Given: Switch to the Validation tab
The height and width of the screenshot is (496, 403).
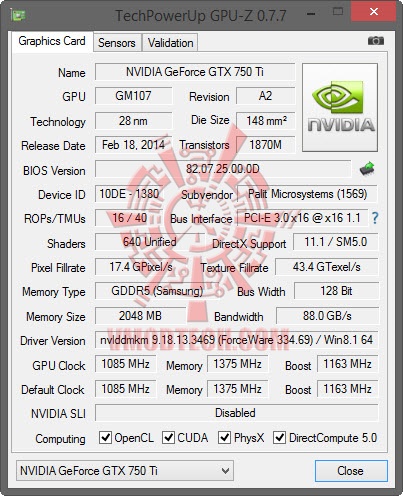Looking at the screenshot, I should (170, 43).
